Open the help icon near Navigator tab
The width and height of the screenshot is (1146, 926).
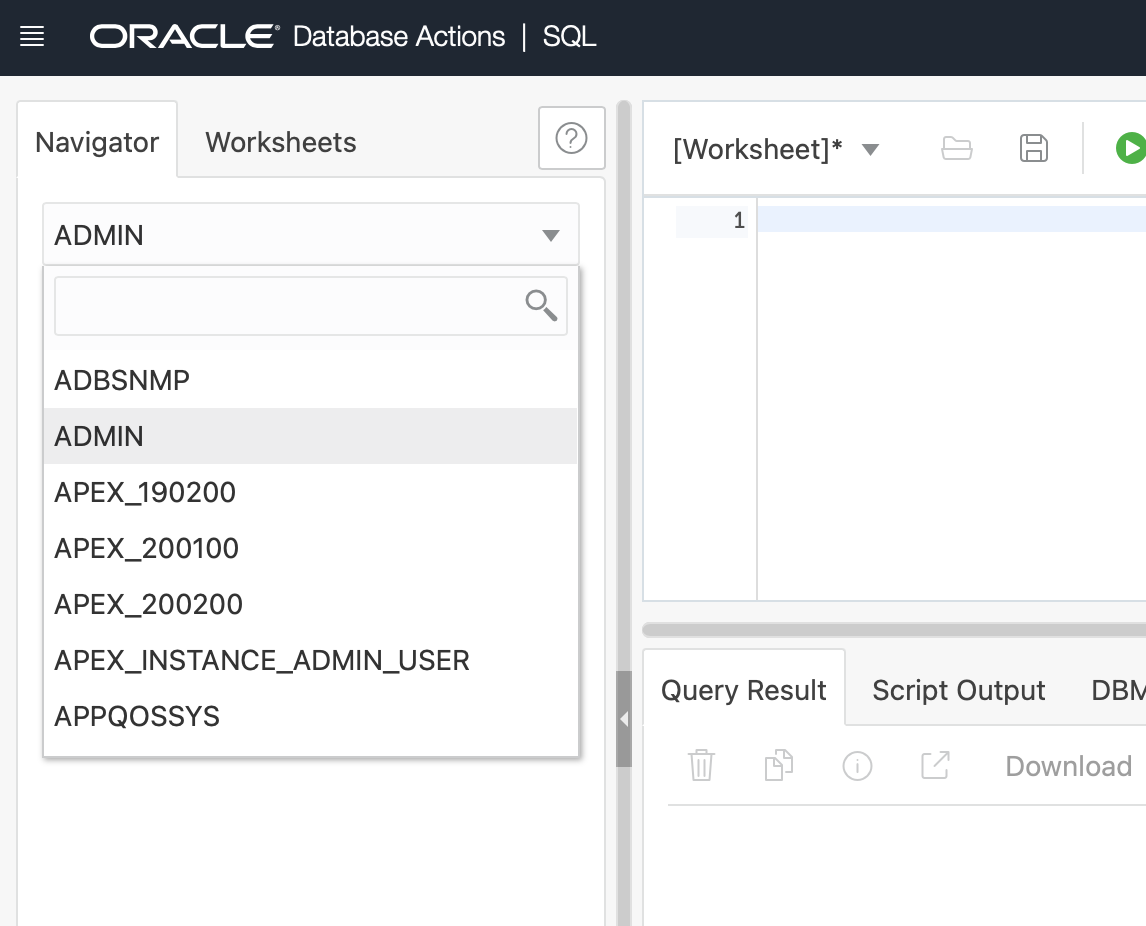click(571, 139)
